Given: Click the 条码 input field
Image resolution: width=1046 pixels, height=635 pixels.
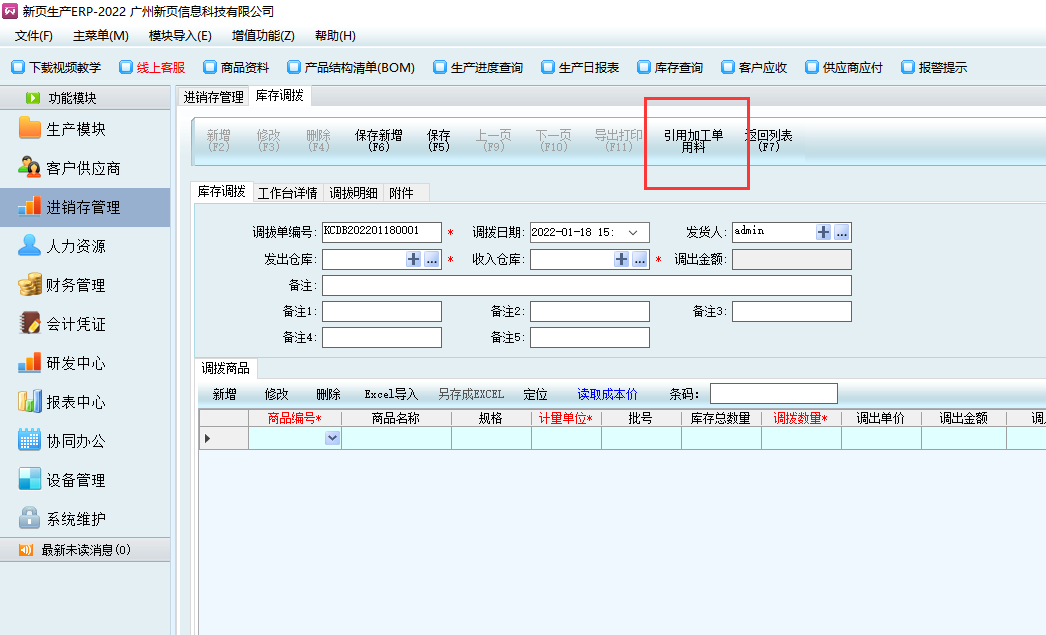Looking at the screenshot, I should click(x=773, y=394).
